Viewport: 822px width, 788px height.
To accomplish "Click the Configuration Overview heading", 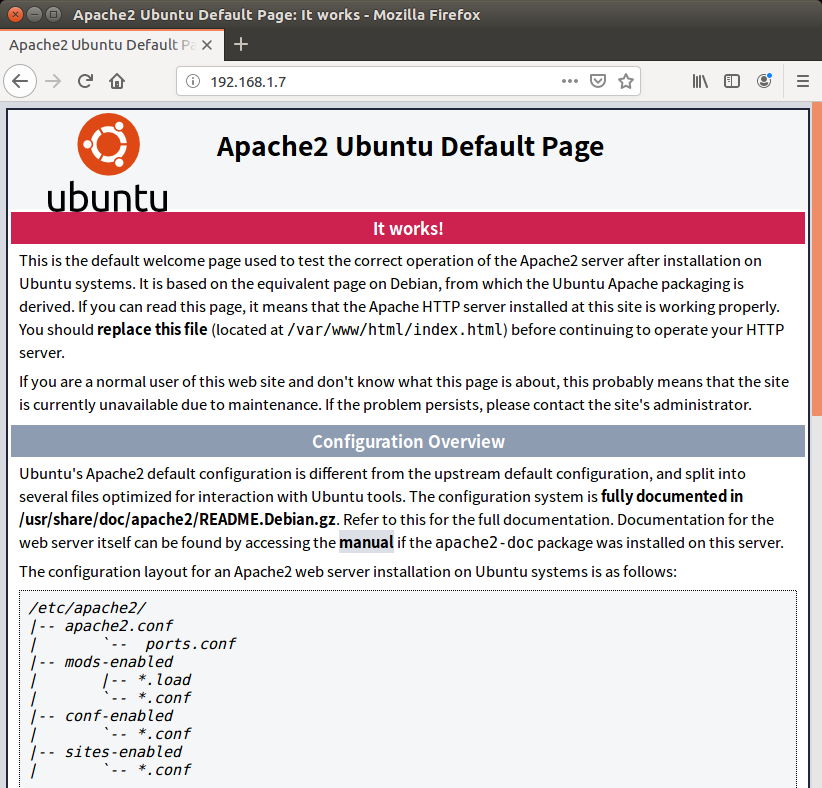I will (408, 441).
